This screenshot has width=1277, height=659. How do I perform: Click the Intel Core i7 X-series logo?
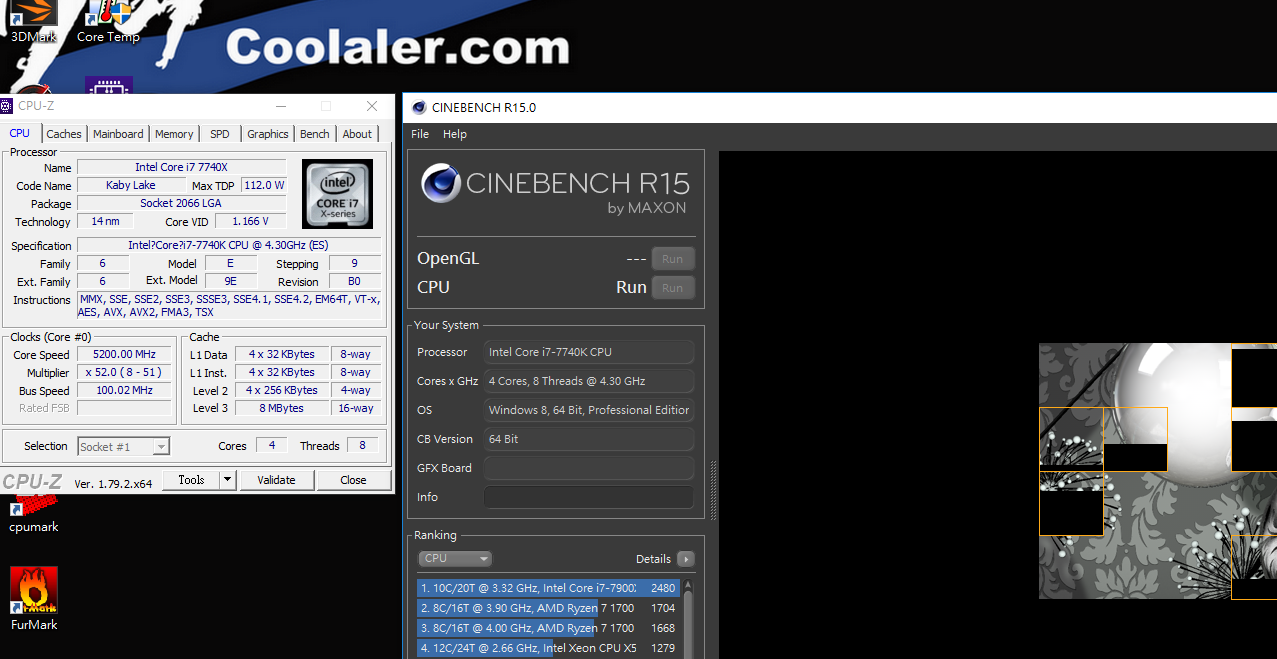pos(337,193)
